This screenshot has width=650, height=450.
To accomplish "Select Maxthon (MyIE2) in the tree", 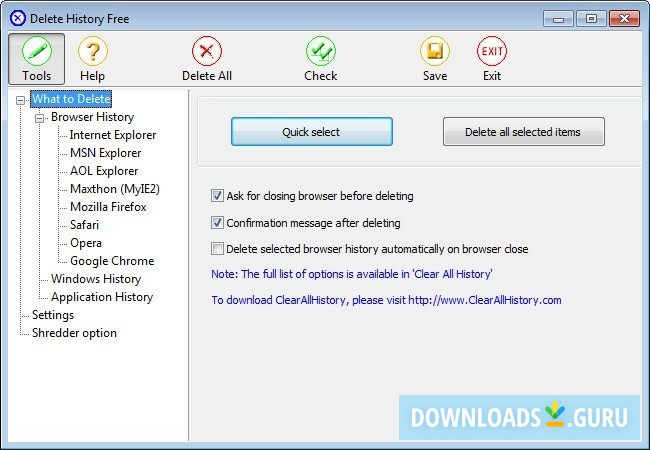I will [115, 189].
